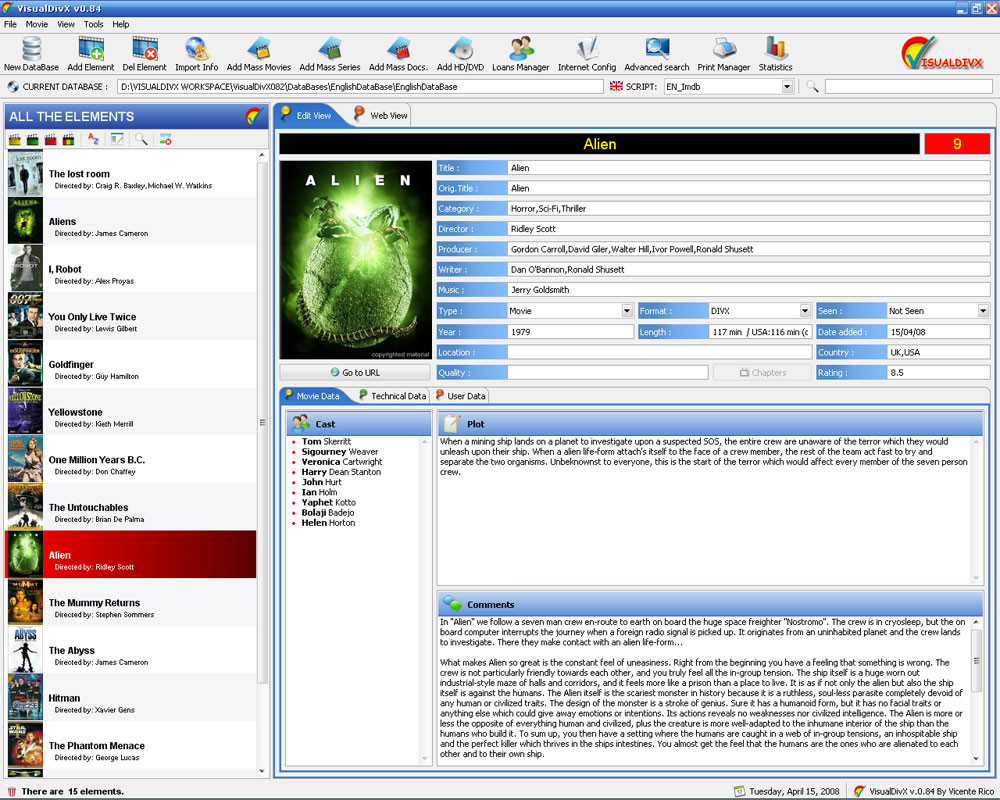This screenshot has width=1000, height=800.
Task: Open the Advanced search tool
Action: (x=657, y=54)
